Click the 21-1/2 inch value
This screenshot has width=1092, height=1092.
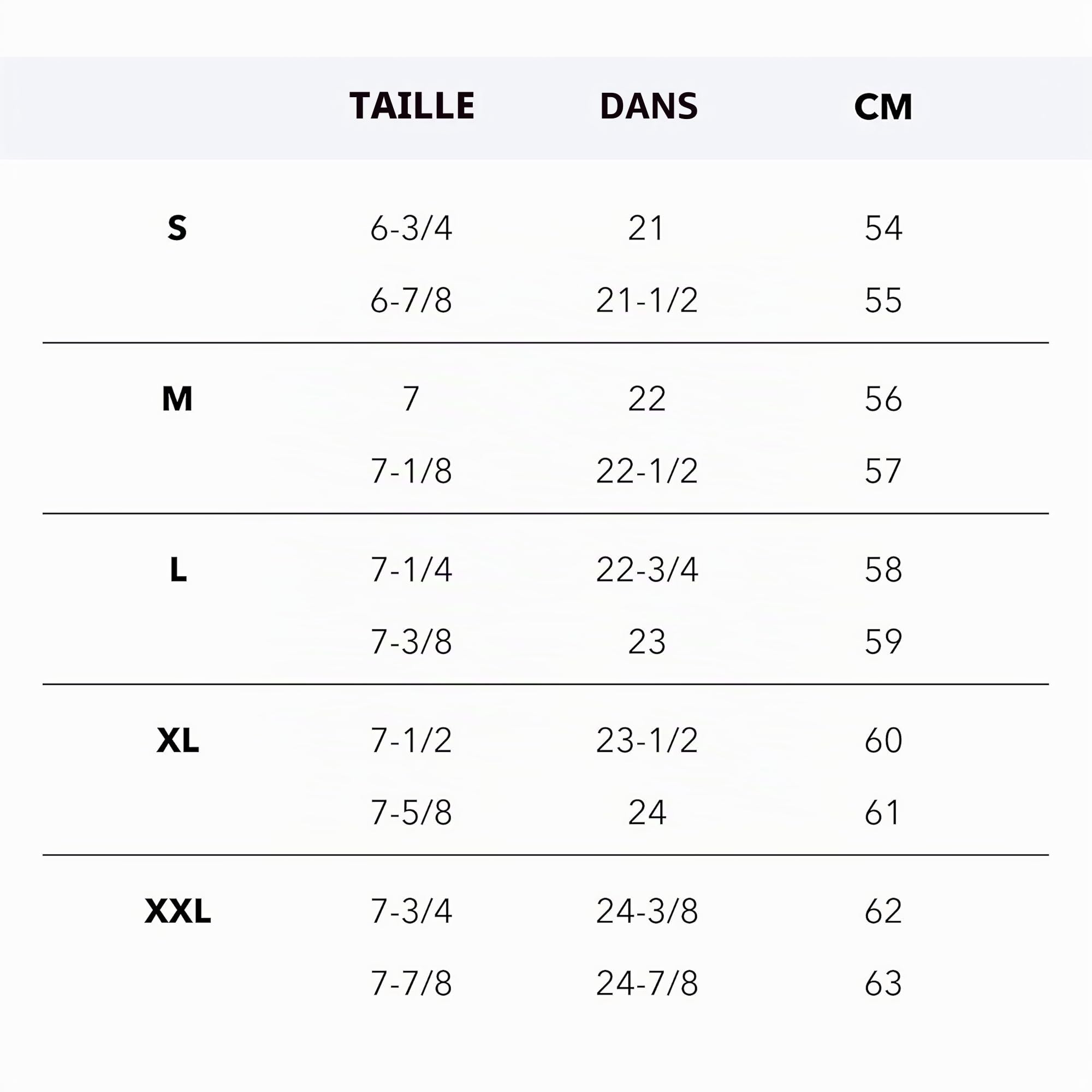[647, 300]
